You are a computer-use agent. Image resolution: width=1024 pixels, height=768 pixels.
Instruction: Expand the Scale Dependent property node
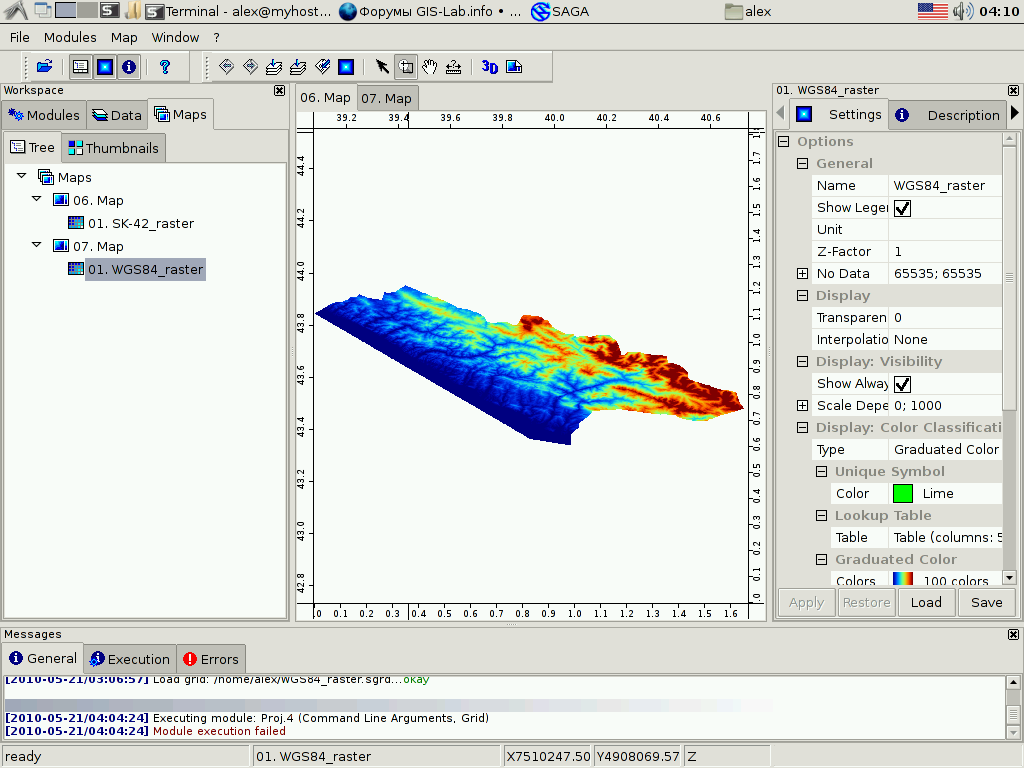[x=802, y=406]
